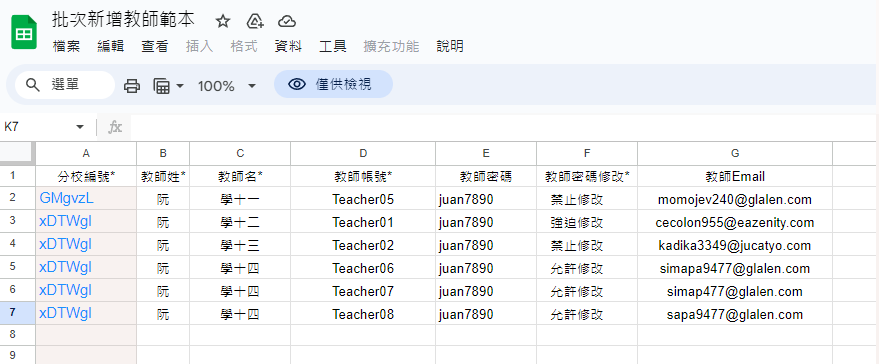Viewport: 879px width, 364px height.
Task: Click xDTWgI link in row 5
Action: tap(65, 268)
